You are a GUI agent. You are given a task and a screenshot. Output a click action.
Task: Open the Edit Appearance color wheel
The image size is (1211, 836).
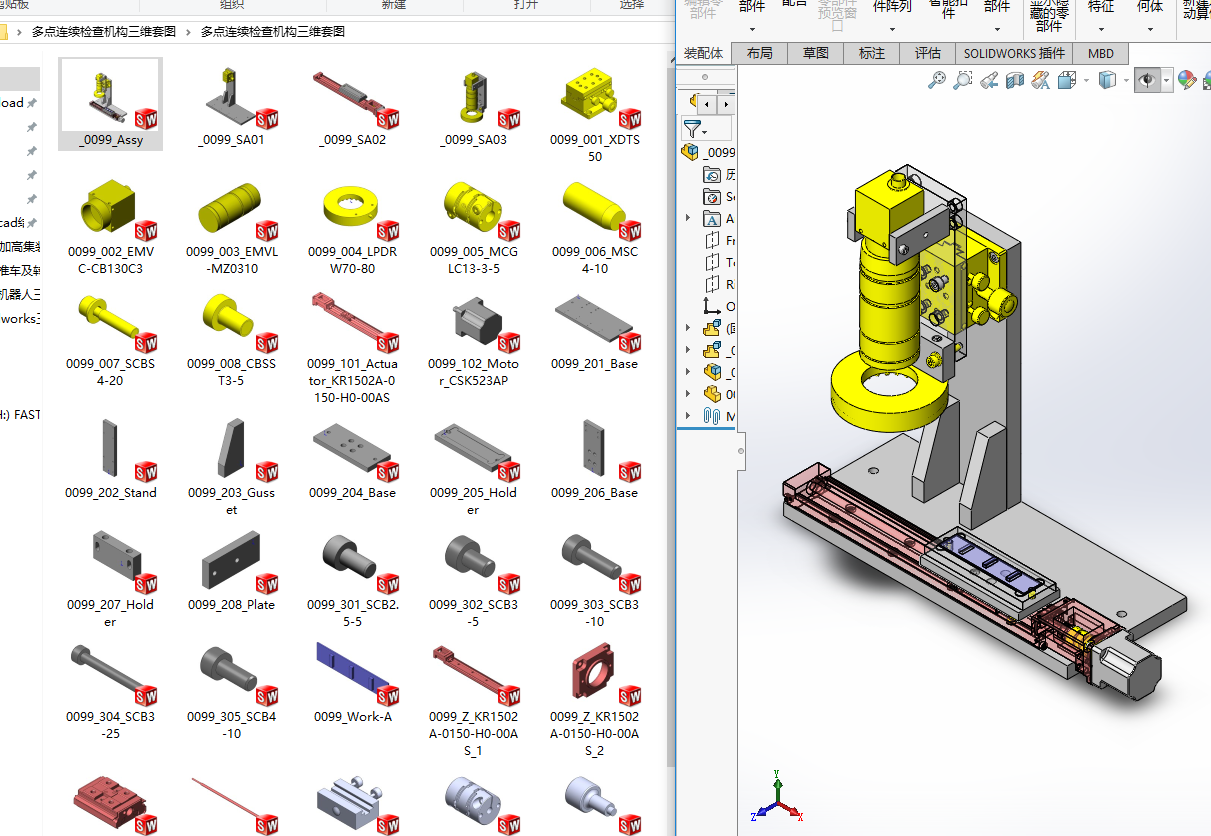coord(1187,81)
